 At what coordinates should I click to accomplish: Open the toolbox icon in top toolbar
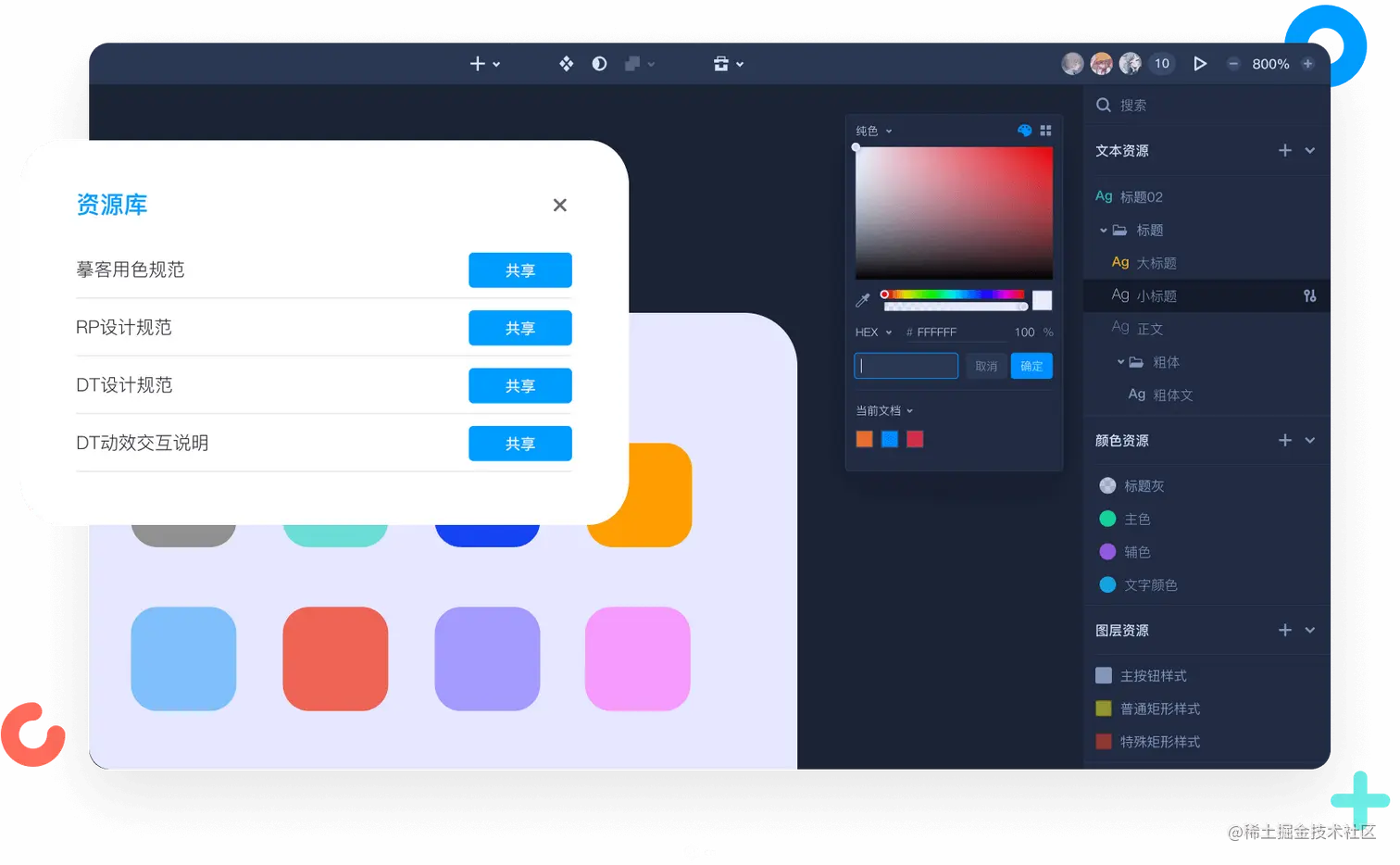coord(721,64)
